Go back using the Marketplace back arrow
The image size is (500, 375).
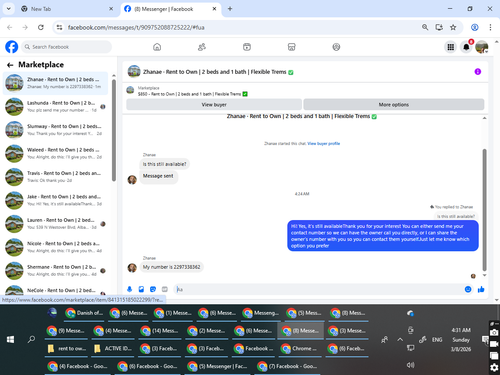10,65
